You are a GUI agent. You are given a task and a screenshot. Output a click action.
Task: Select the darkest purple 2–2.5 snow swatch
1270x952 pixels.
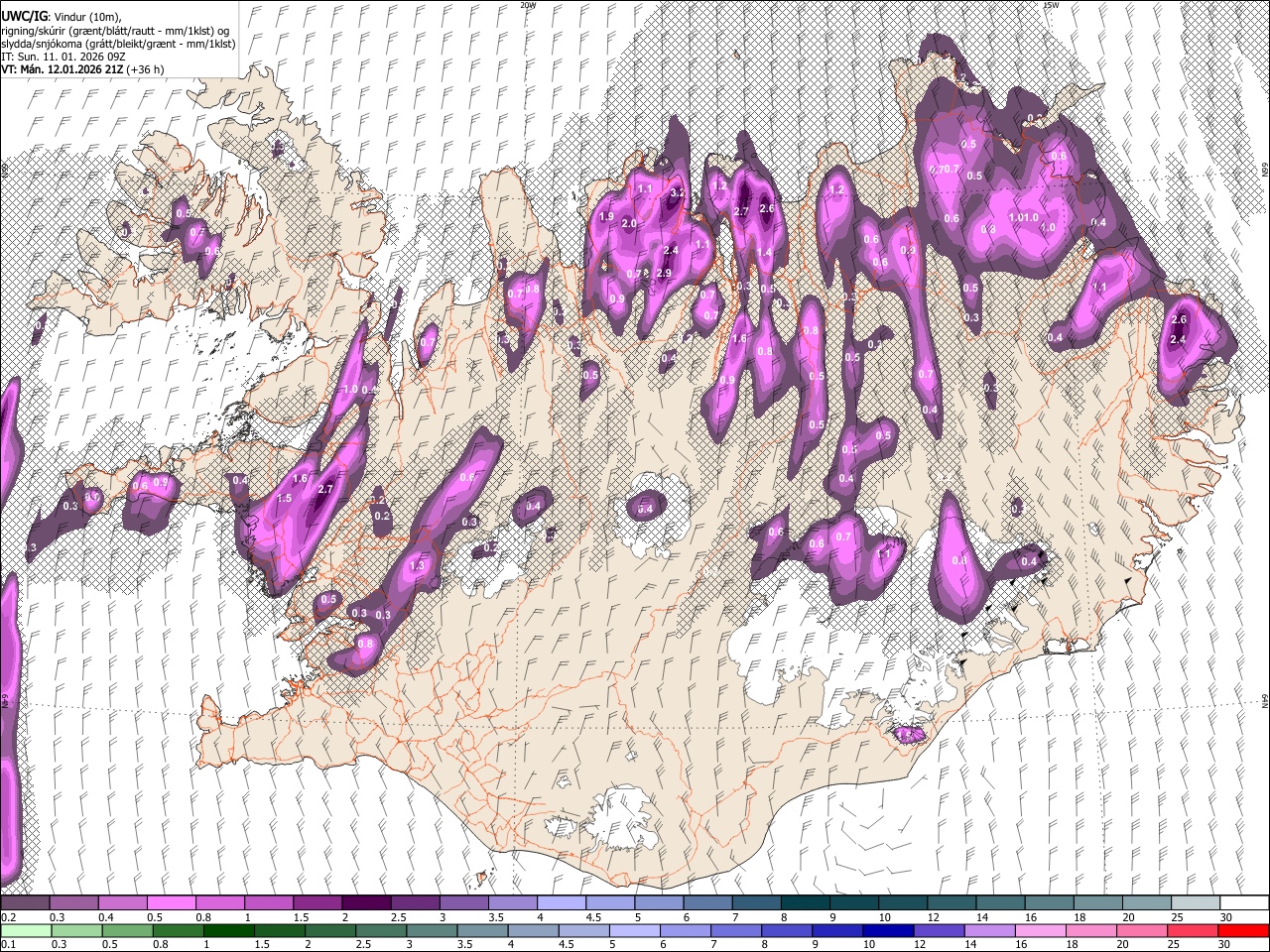(x=365, y=902)
